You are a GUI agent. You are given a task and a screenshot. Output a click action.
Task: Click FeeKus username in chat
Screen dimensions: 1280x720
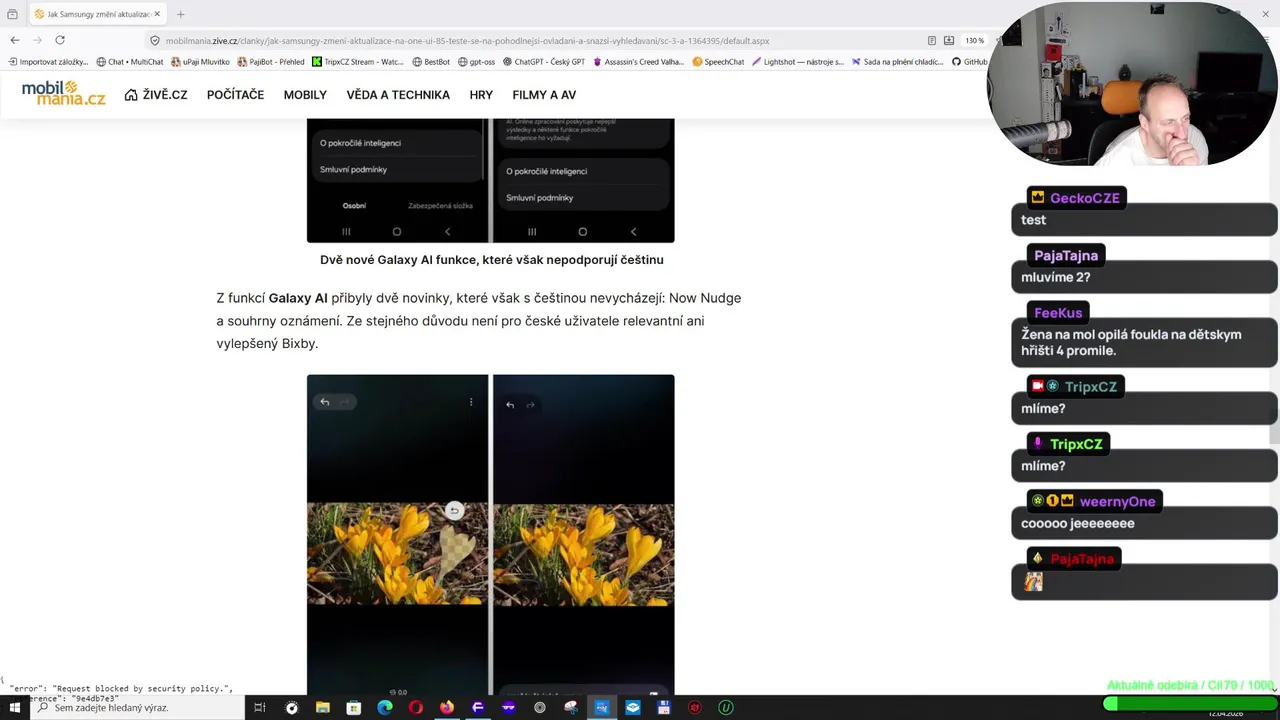1058,313
